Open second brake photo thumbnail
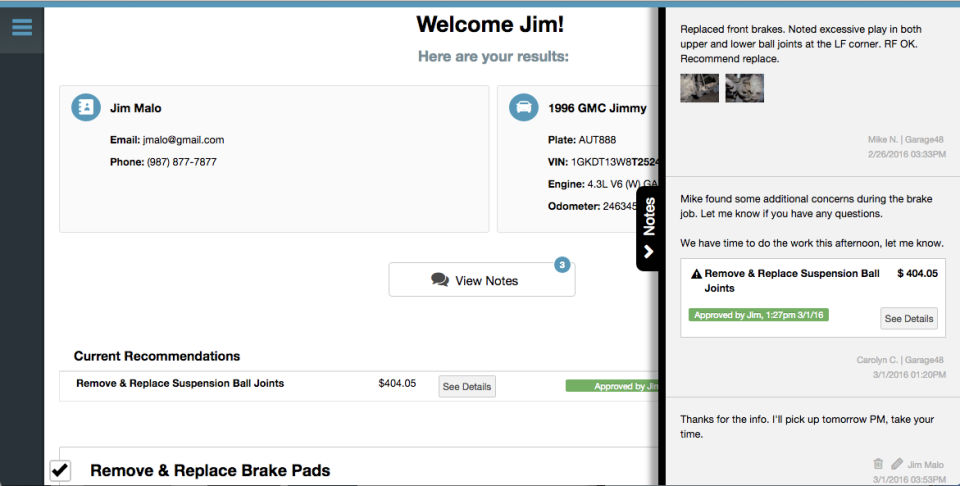This screenshot has height=486, width=960. (x=744, y=88)
